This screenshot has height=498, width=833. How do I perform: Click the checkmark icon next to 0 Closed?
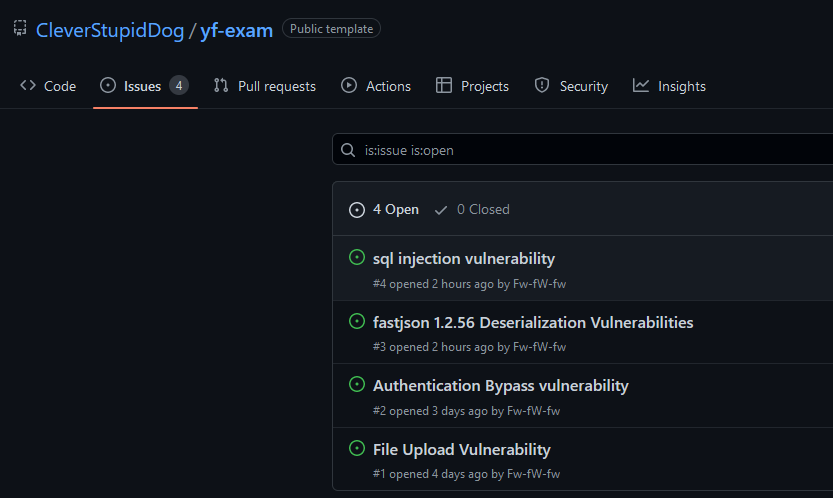point(440,210)
